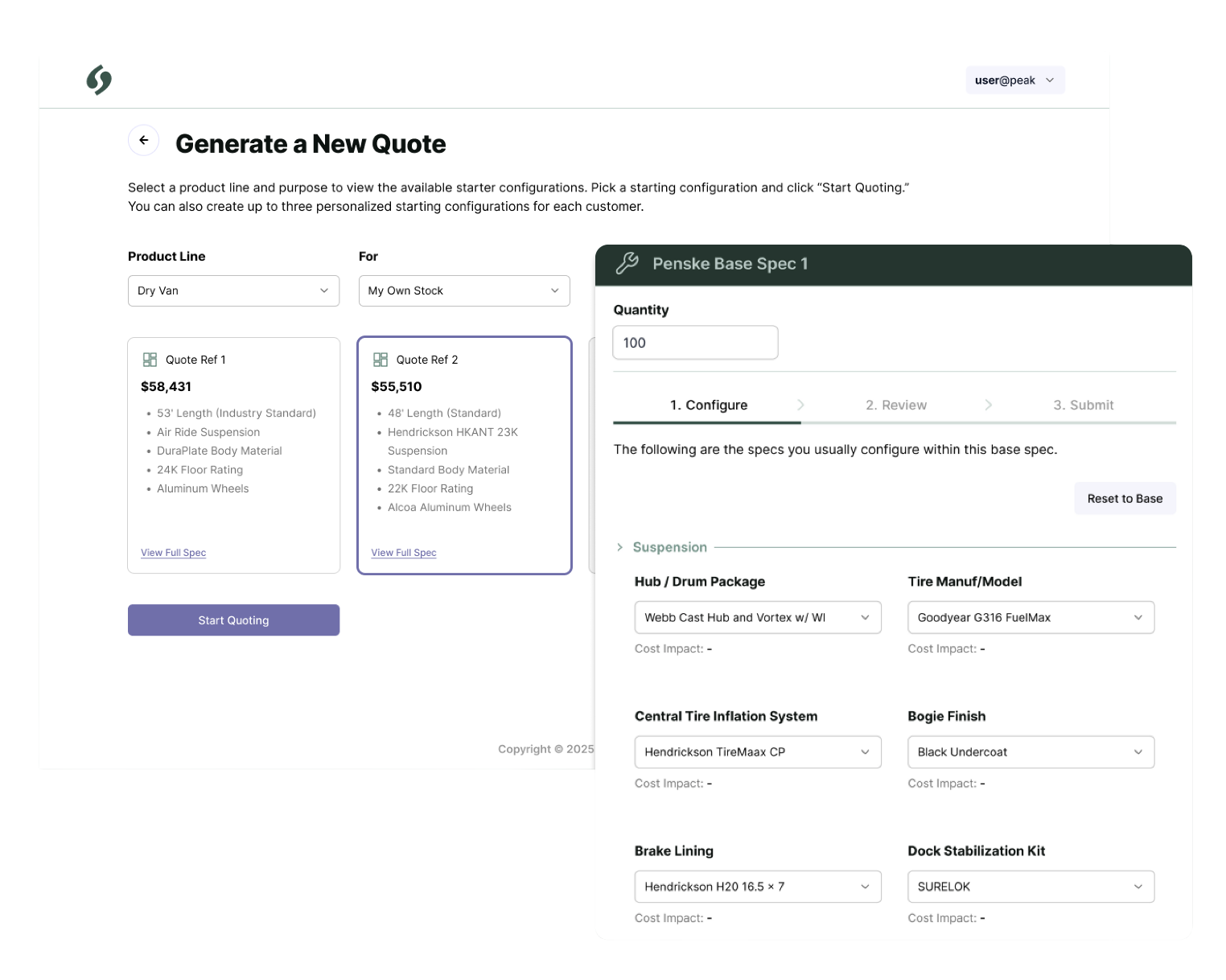Image resolution: width=1226 pixels, height=980 pixels.
Task: Click into the Quantity input field
Action: coord(694,343)
